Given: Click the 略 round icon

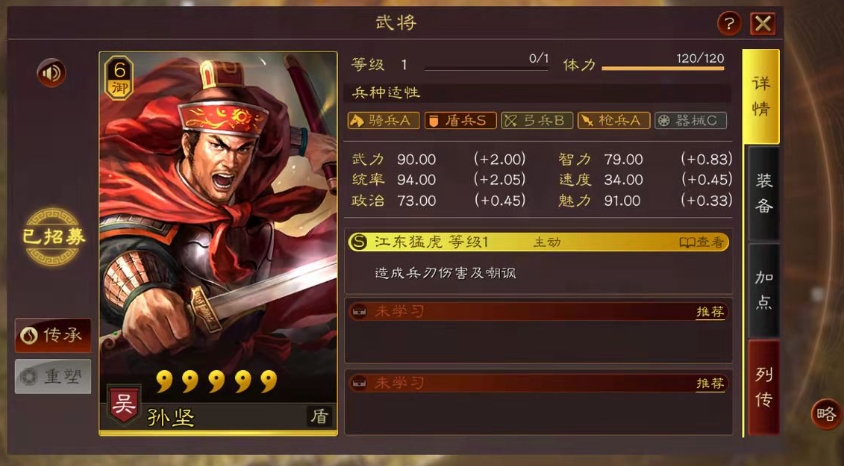Looking at the screenshot, I should pyautogui.click(x=826, y=414).
